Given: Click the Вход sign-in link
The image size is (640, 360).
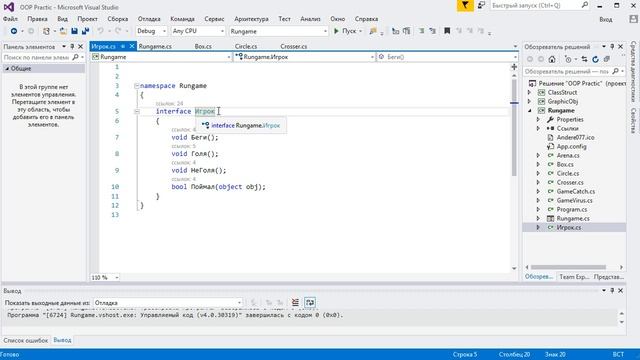Looking at the screenshot, I should click(606, 19).
